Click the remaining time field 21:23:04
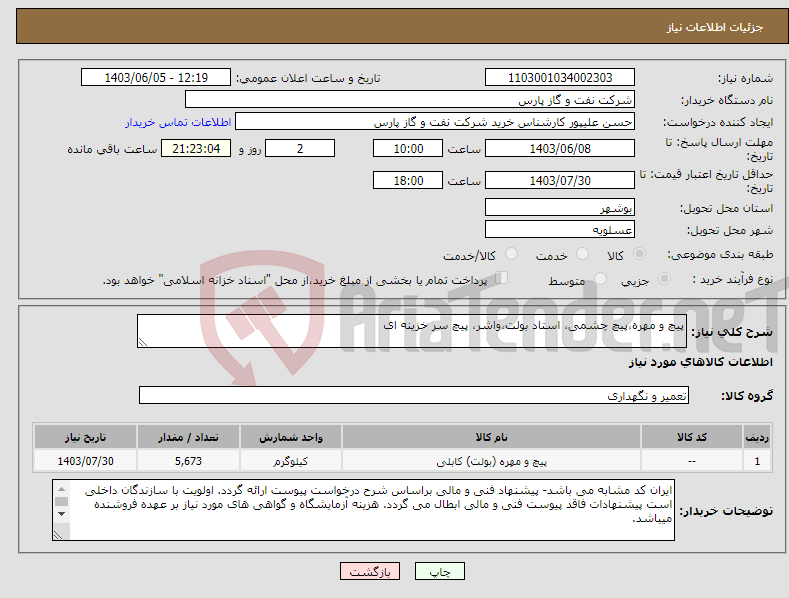This screenshot has width=789, height=598. click(x=196, y=148)
